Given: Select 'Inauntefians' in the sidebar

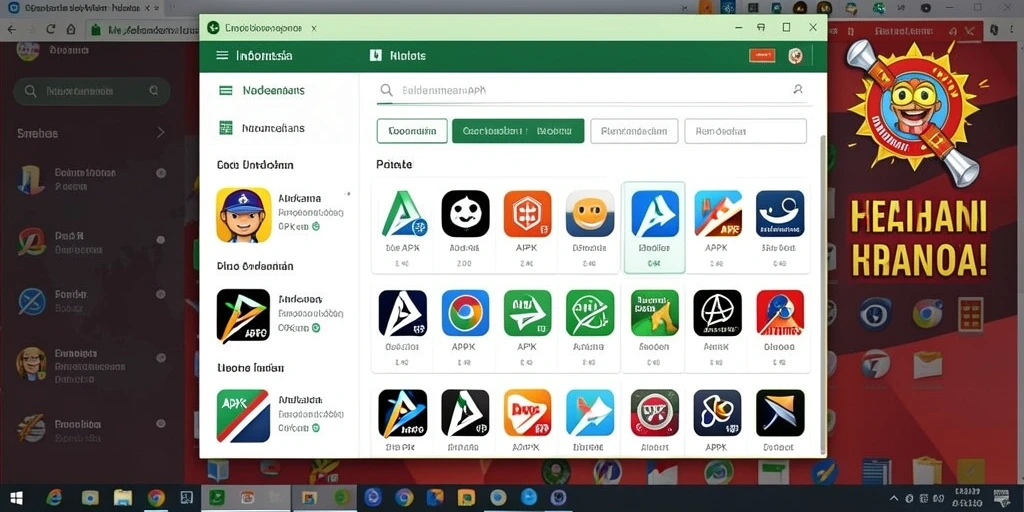Looking at the screenshot, I should pos(273,128).
